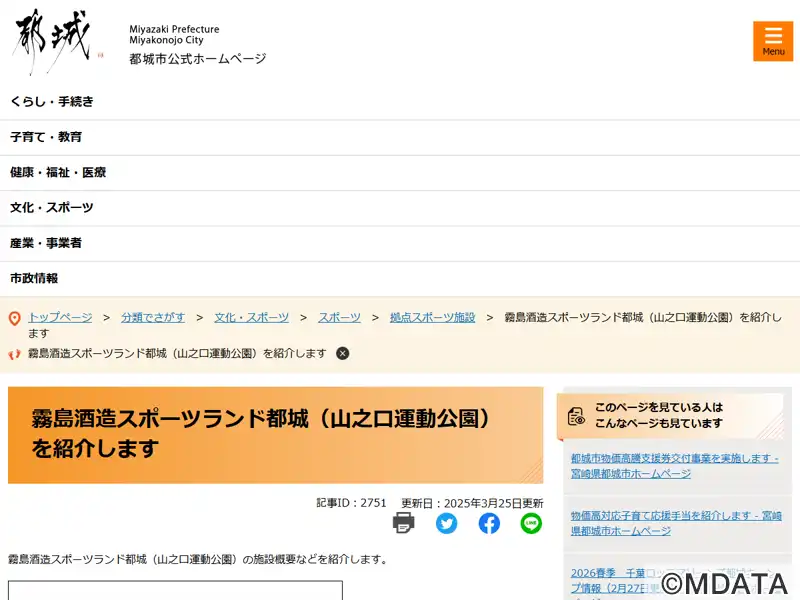Open 文化・スポーツ navigation item
The width and height of the screenshot is (800, 600).
(x=400, y=208)
